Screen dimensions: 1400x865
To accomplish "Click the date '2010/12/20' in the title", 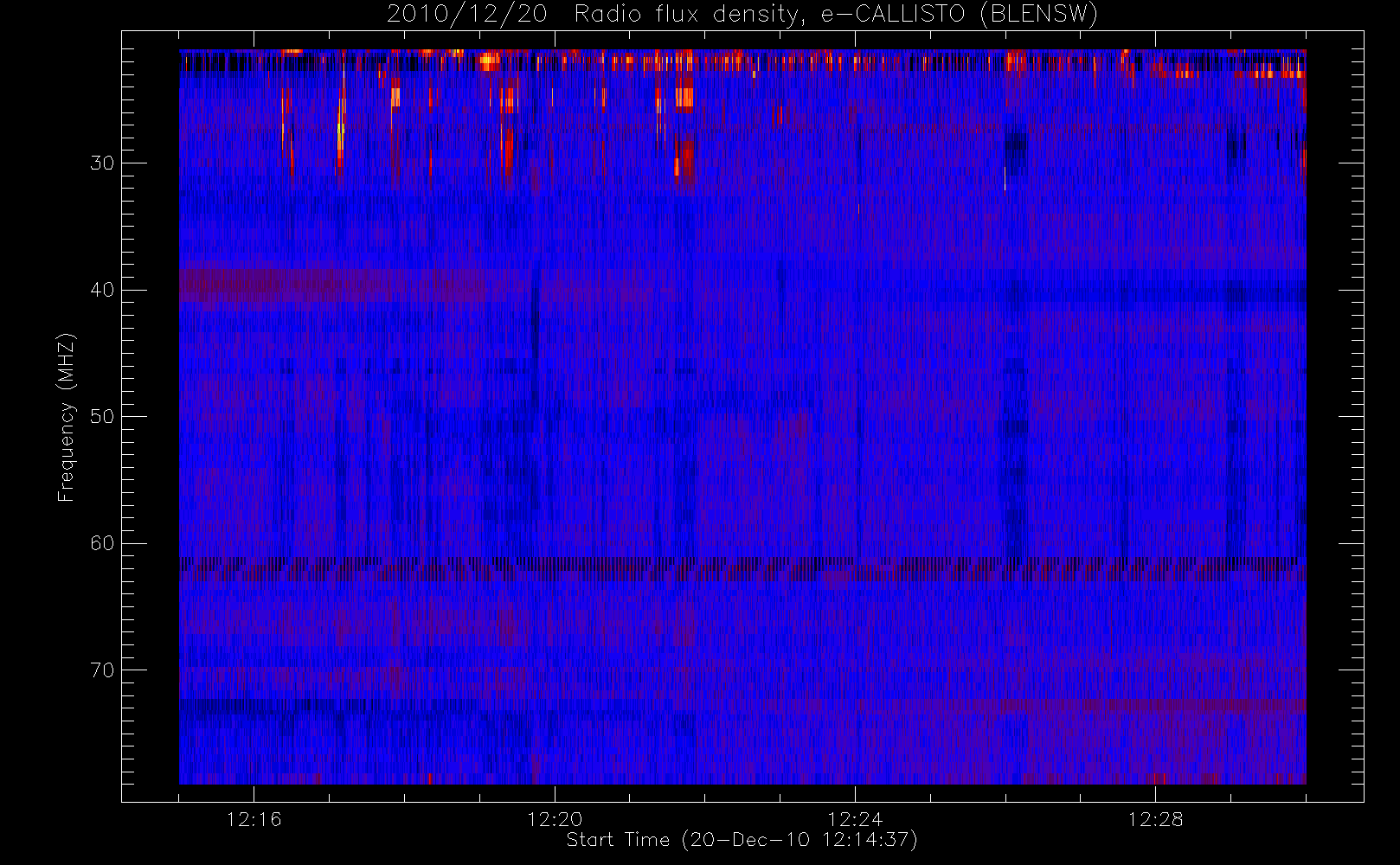I will coord(467,15).
